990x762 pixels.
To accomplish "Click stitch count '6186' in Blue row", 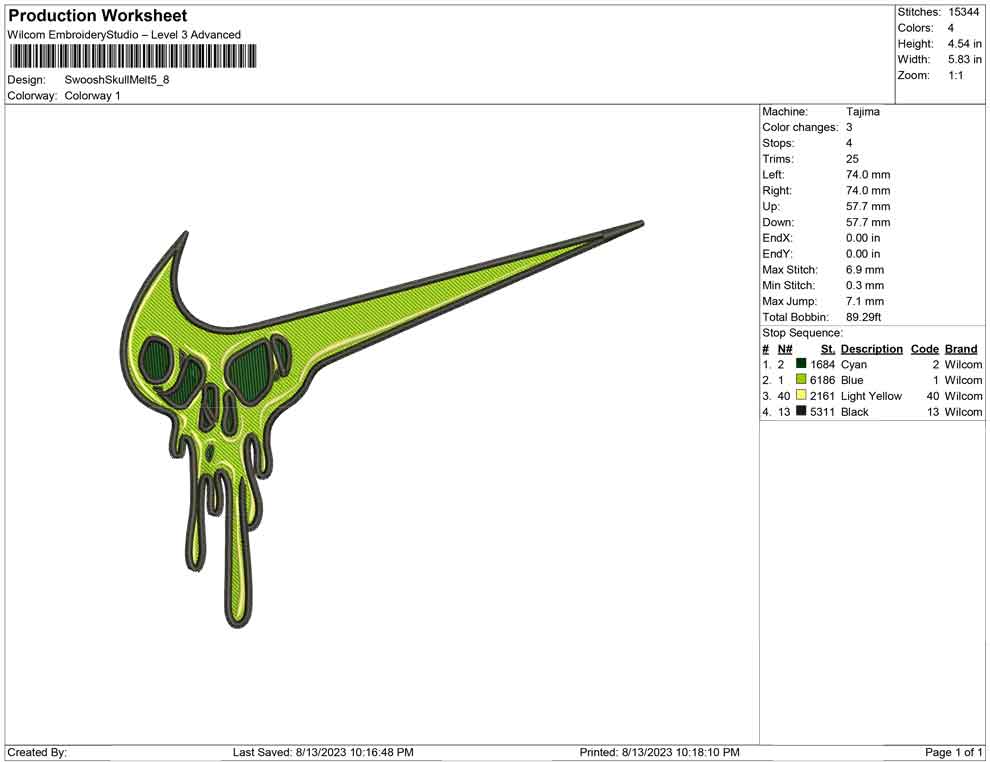I will tap(823, 380).
